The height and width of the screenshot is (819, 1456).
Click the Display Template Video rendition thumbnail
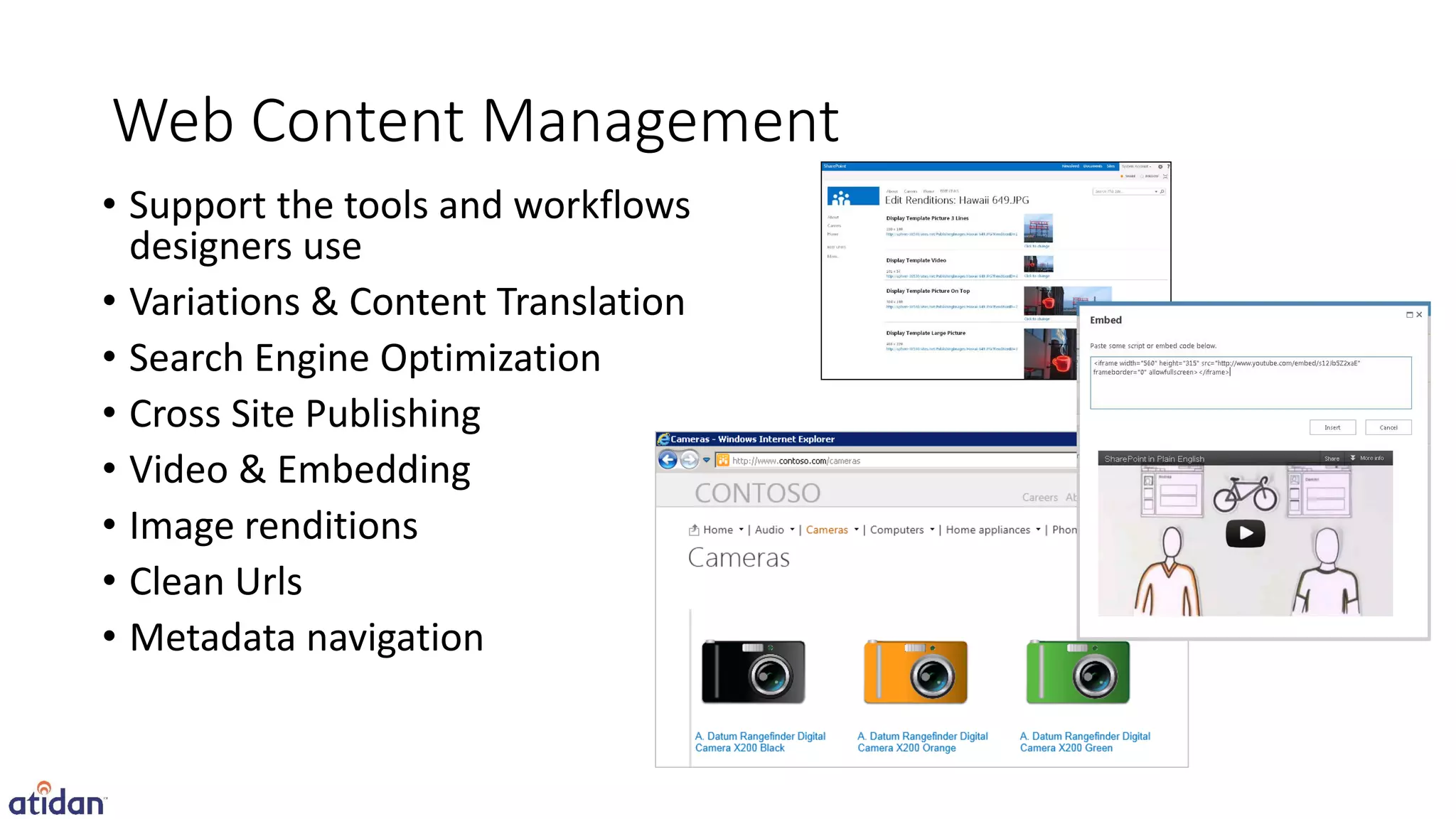click(x=1038, y=264)
